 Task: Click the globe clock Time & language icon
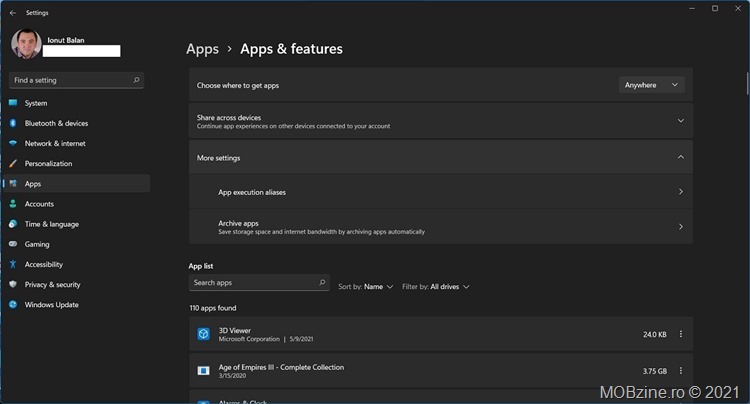[13, 224]
